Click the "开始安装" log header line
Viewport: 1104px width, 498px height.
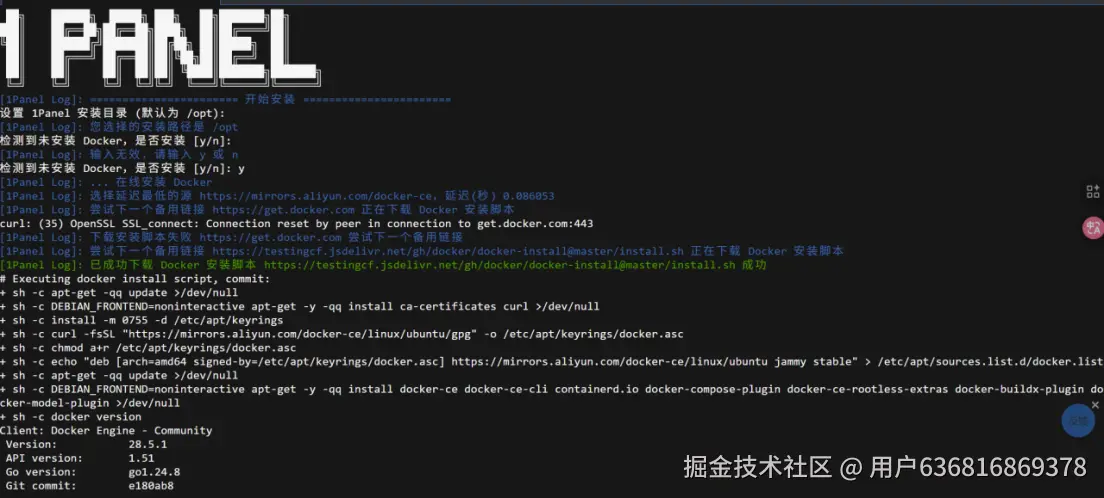[x=225, y=99]
